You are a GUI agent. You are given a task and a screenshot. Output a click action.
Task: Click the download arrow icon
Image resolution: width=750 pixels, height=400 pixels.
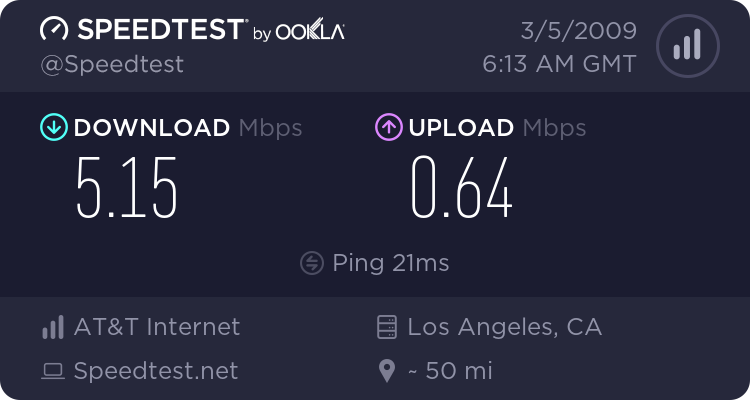53,128
